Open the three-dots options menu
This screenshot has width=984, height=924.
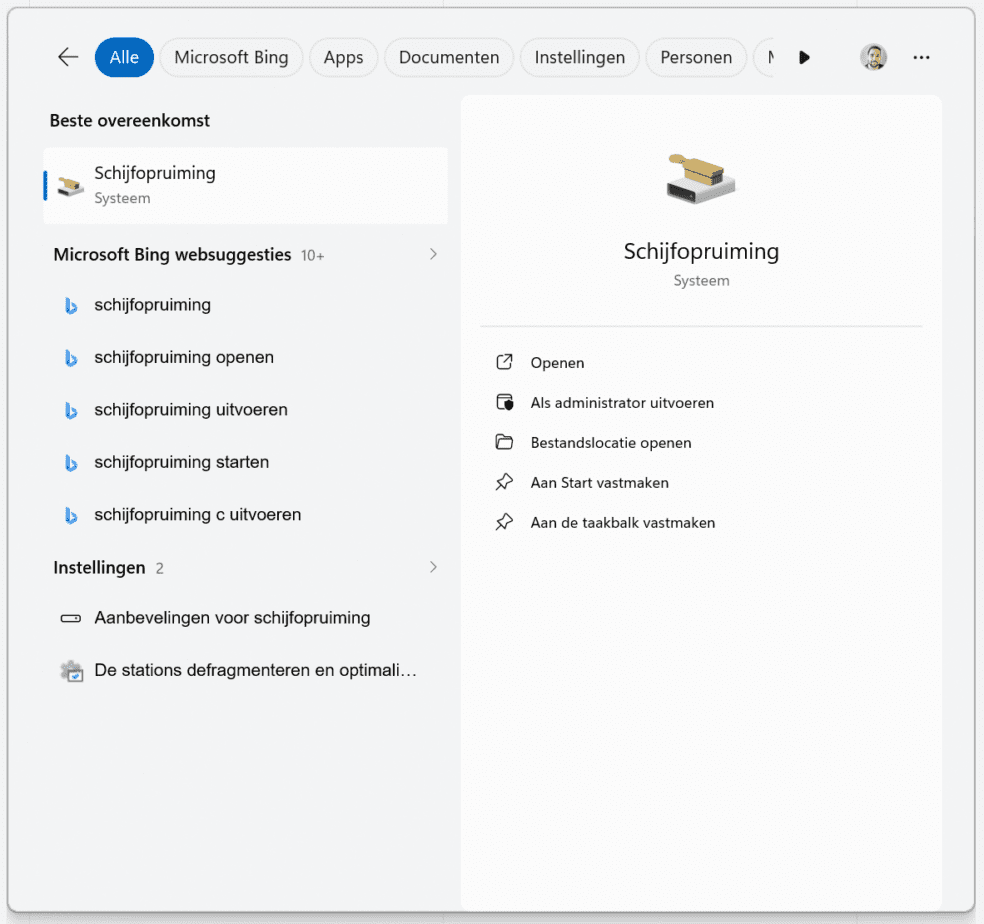[x=921, y=57]
